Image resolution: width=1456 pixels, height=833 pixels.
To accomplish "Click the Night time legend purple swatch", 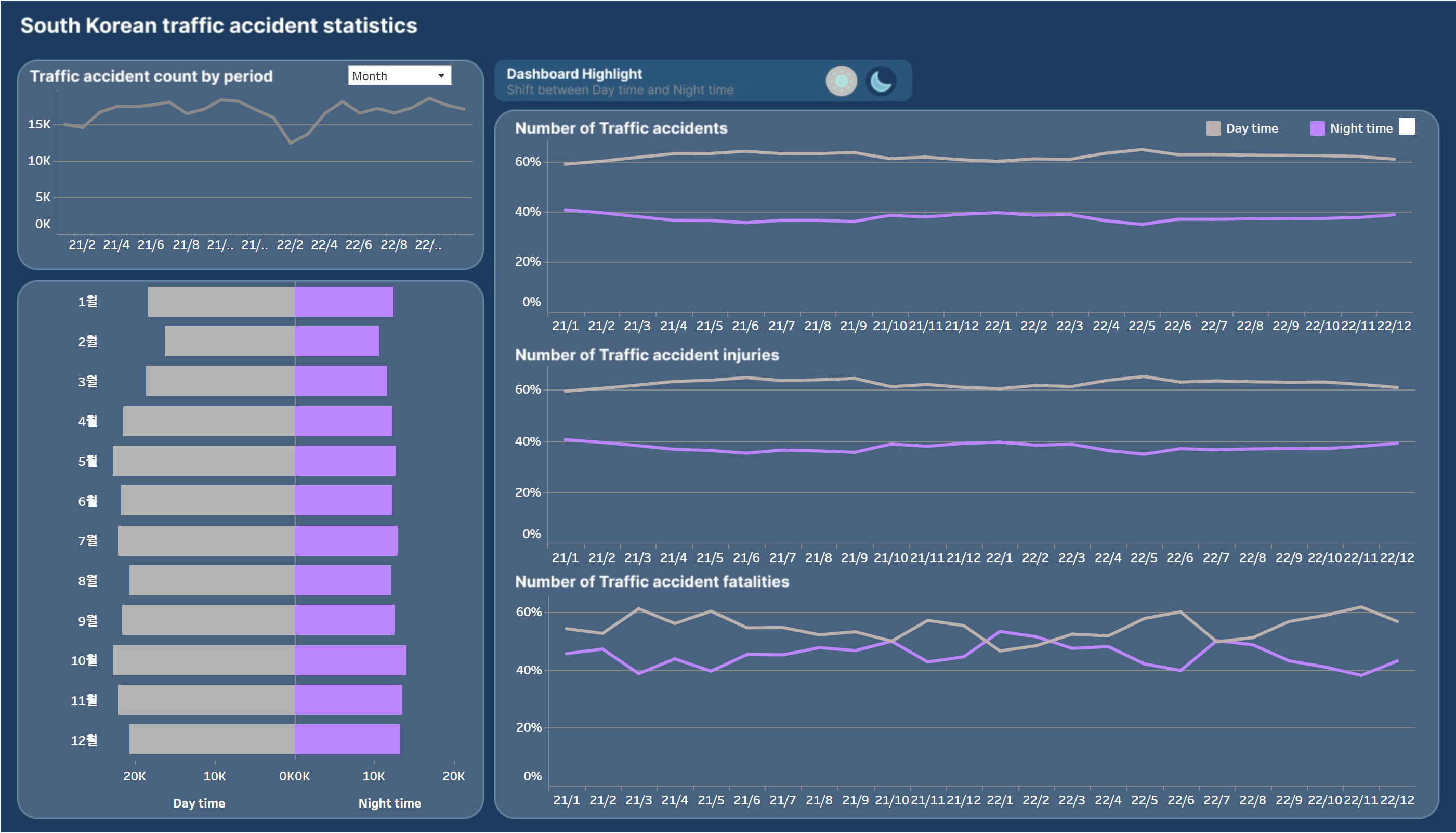I will point(1317,128).
